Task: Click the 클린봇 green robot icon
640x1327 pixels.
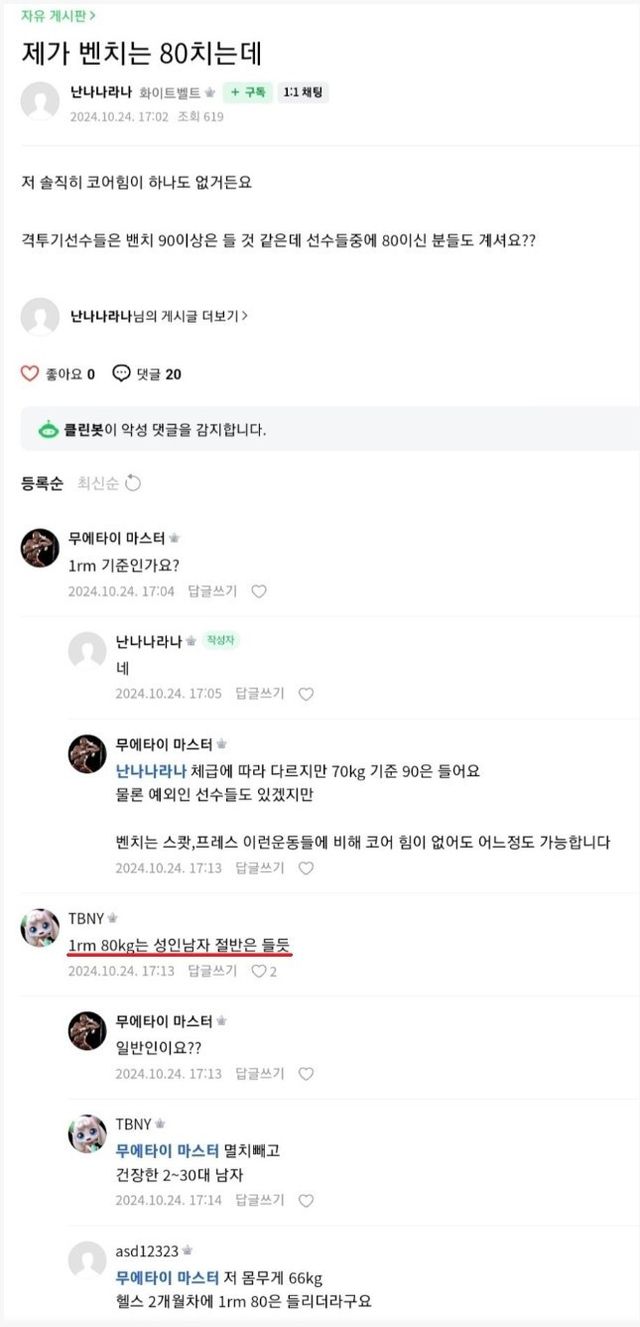Action: (x=49, y=430)
